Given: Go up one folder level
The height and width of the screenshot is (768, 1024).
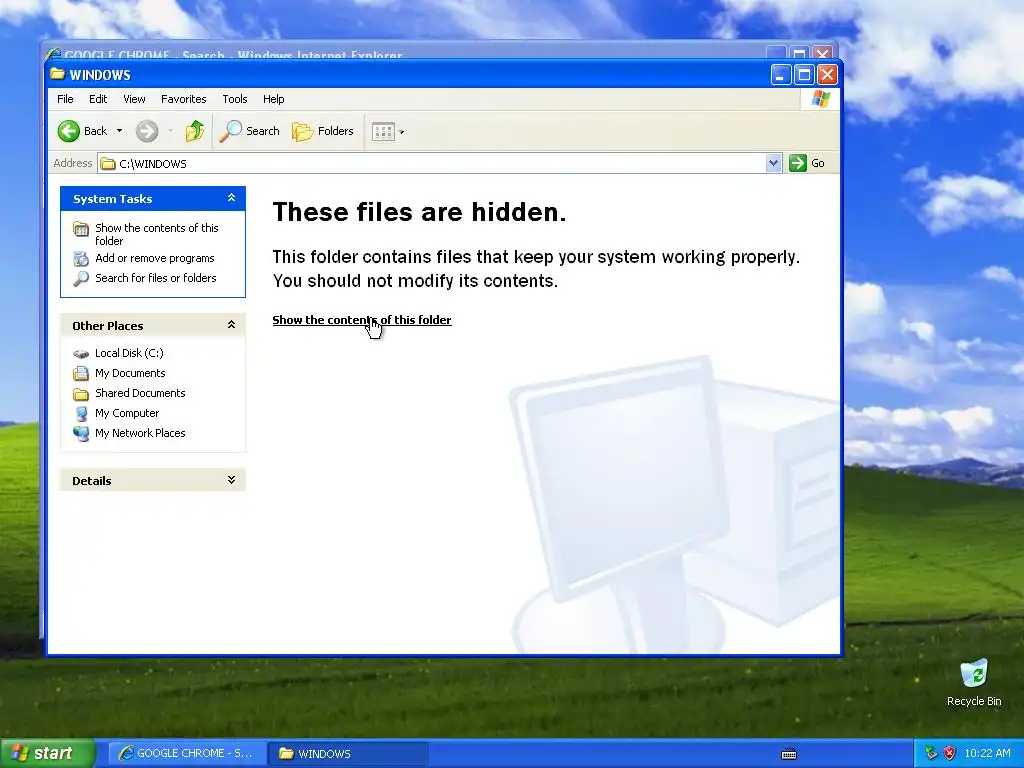Looking at the screenshot, I should tap(195, 131).
